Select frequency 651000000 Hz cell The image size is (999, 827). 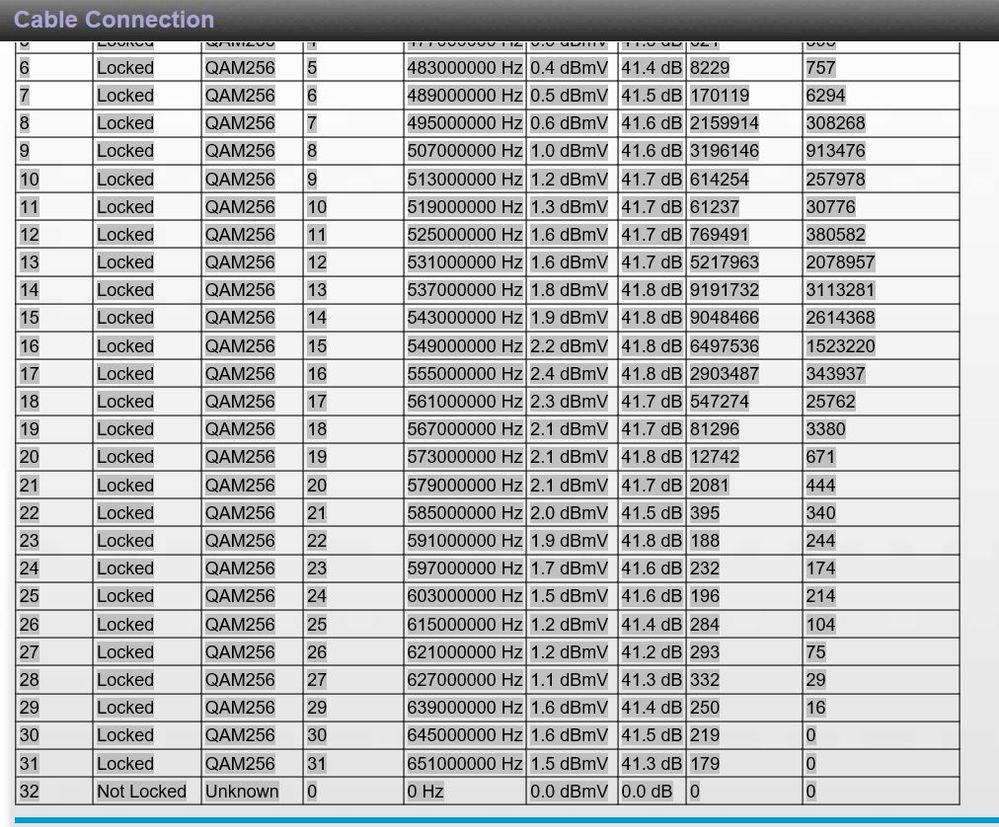(465, 763)
